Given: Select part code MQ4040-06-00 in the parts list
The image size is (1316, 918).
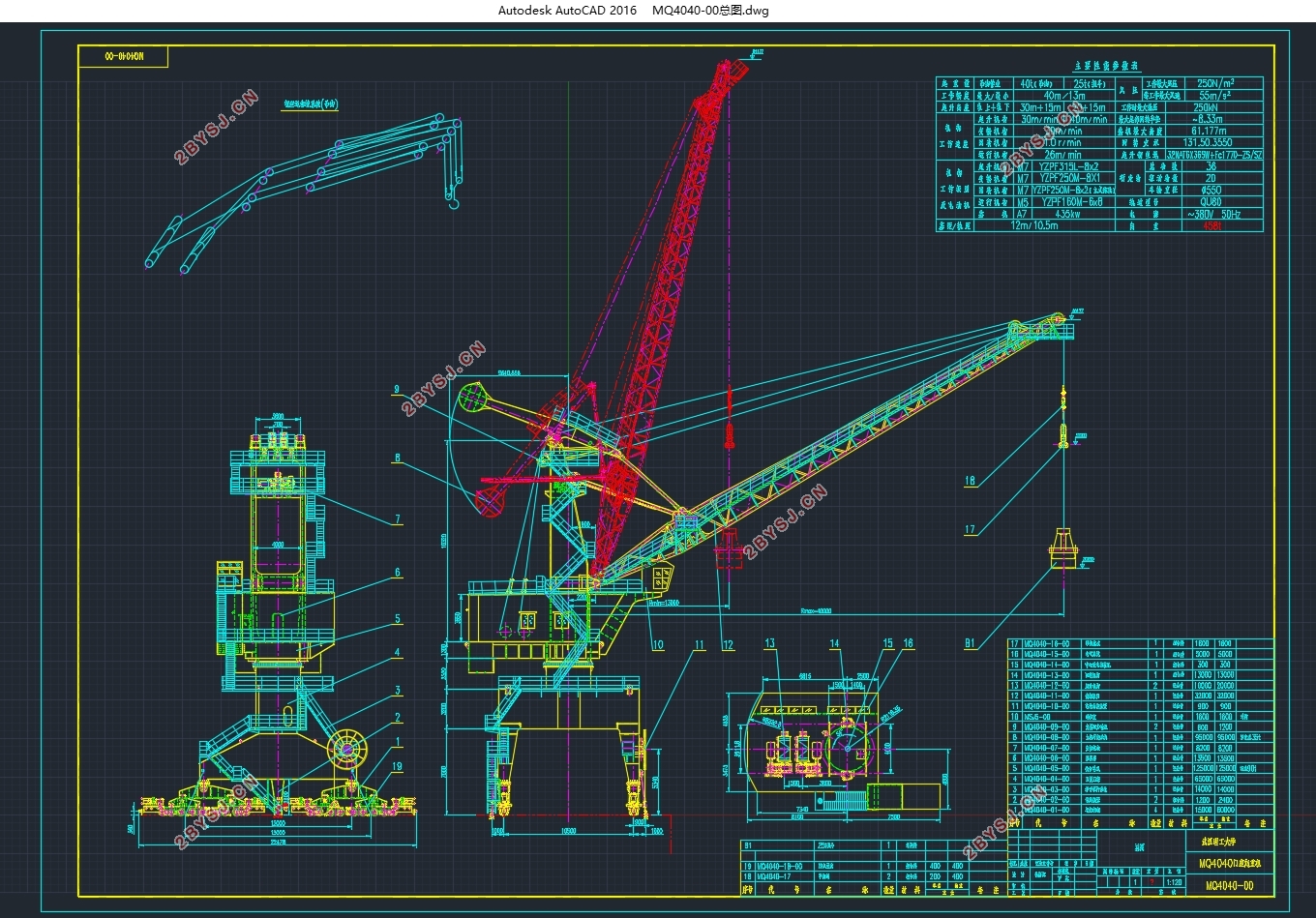Looking at the screenshot, I should point(1046,758).
